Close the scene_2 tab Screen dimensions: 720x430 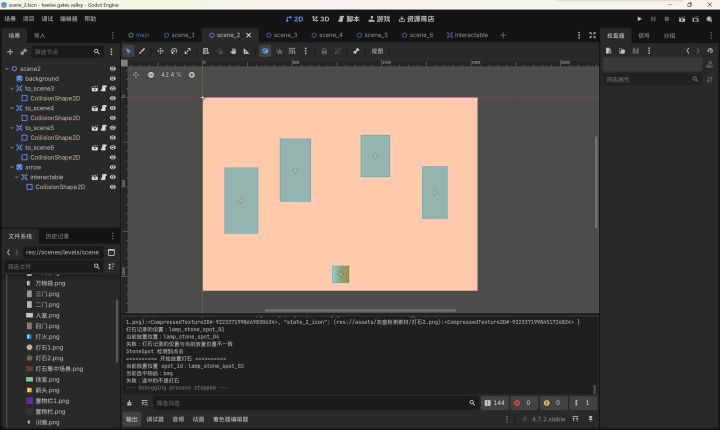pos(248,35)
